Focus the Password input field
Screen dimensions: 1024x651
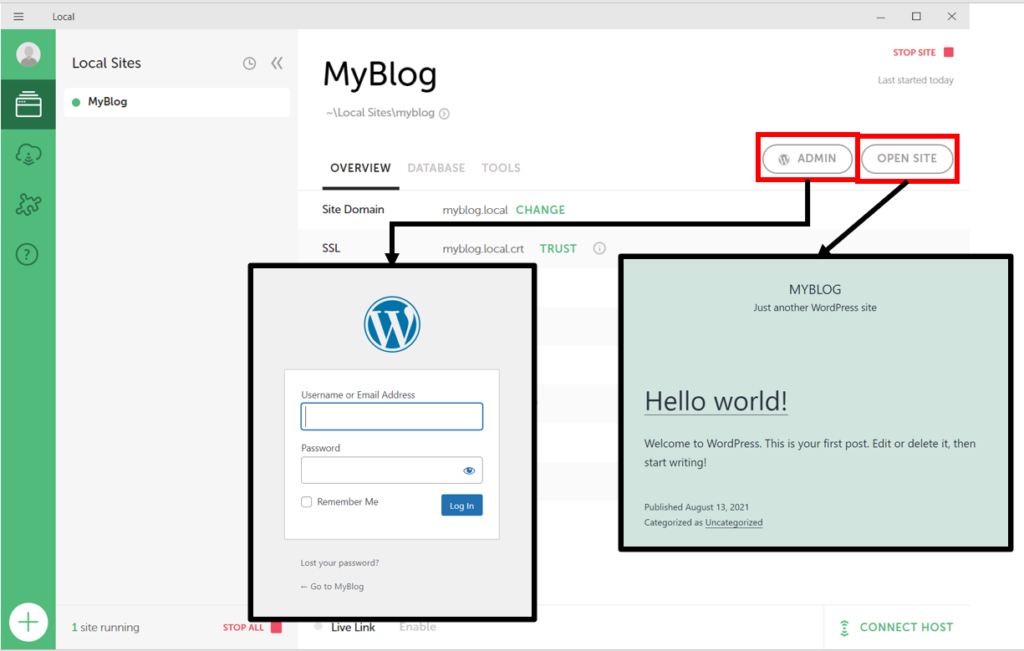tap(392, 470)
